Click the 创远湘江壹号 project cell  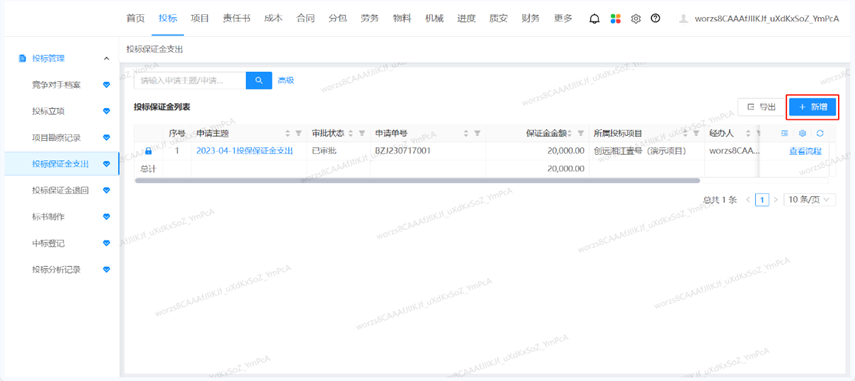640,150
